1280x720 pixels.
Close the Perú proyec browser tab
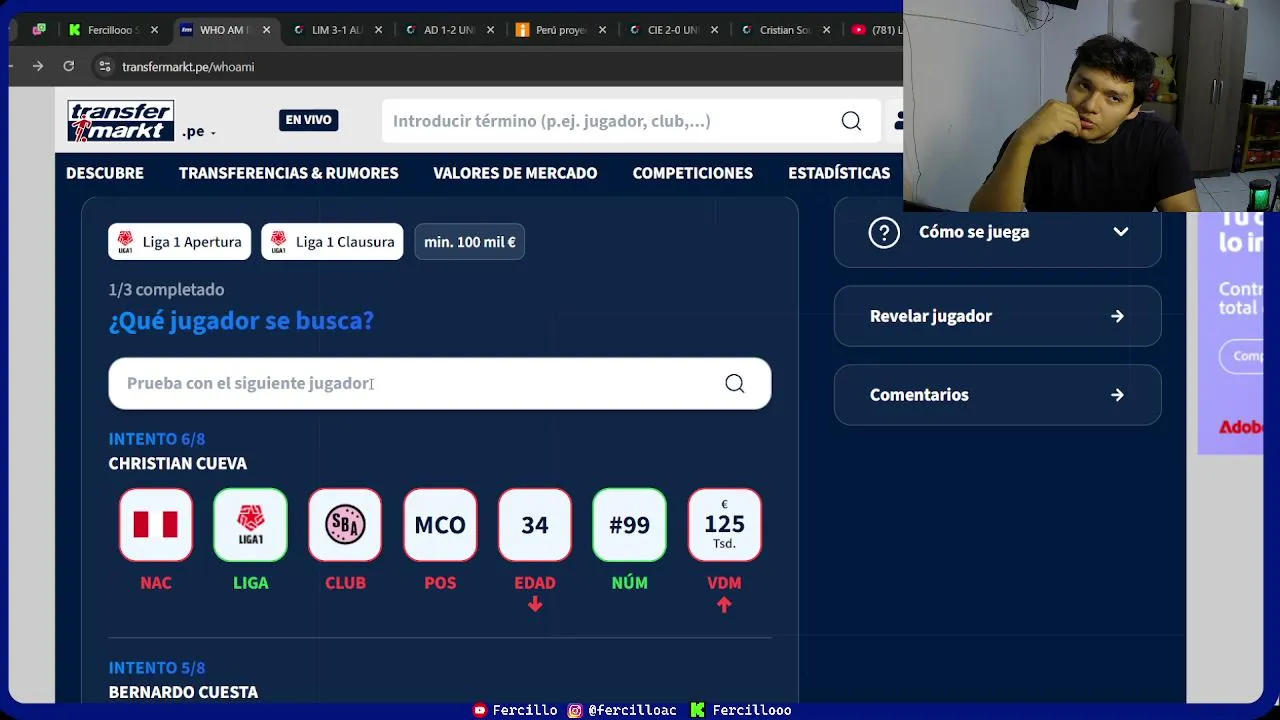pos(602,30)
